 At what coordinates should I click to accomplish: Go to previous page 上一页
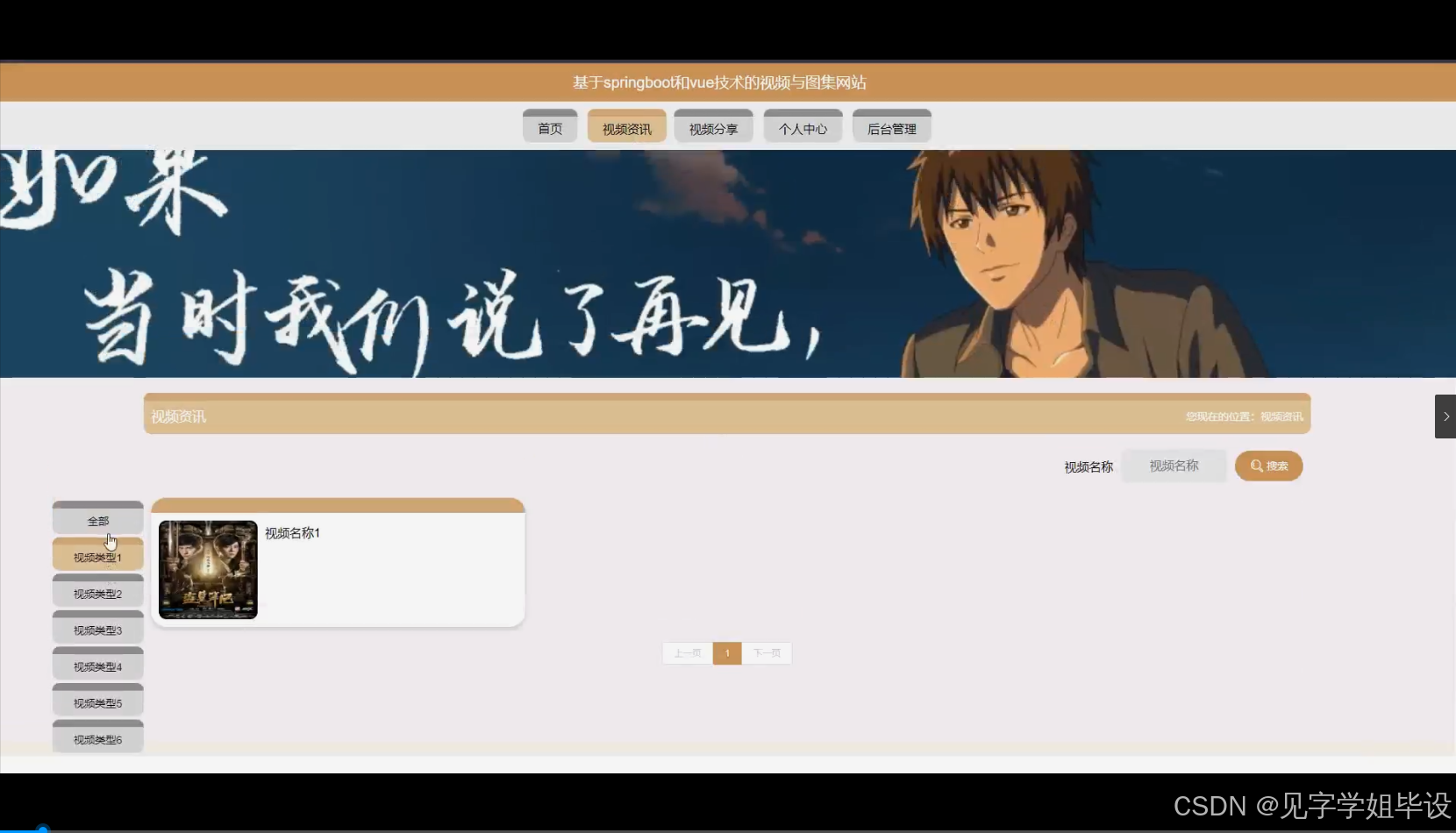[x=688, y=653]
